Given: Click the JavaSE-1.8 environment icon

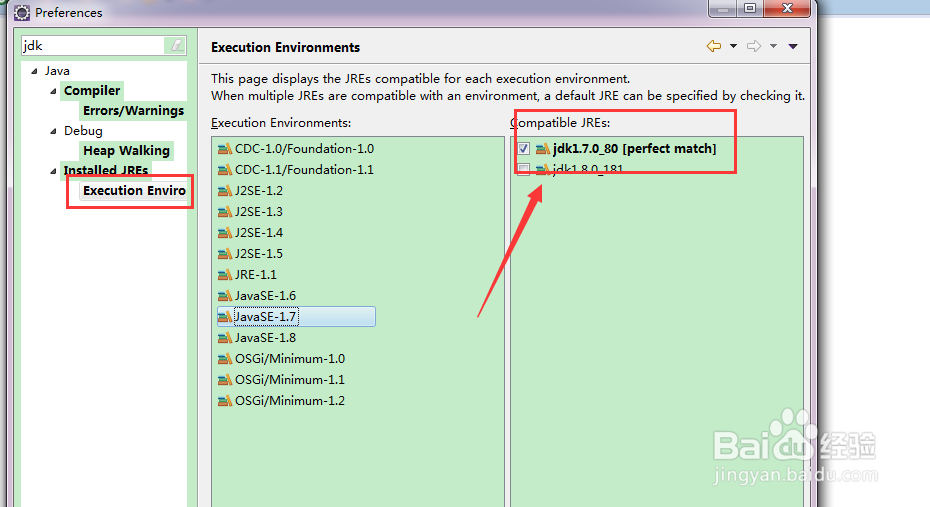Looking at the screenshot, I should 225,338.
